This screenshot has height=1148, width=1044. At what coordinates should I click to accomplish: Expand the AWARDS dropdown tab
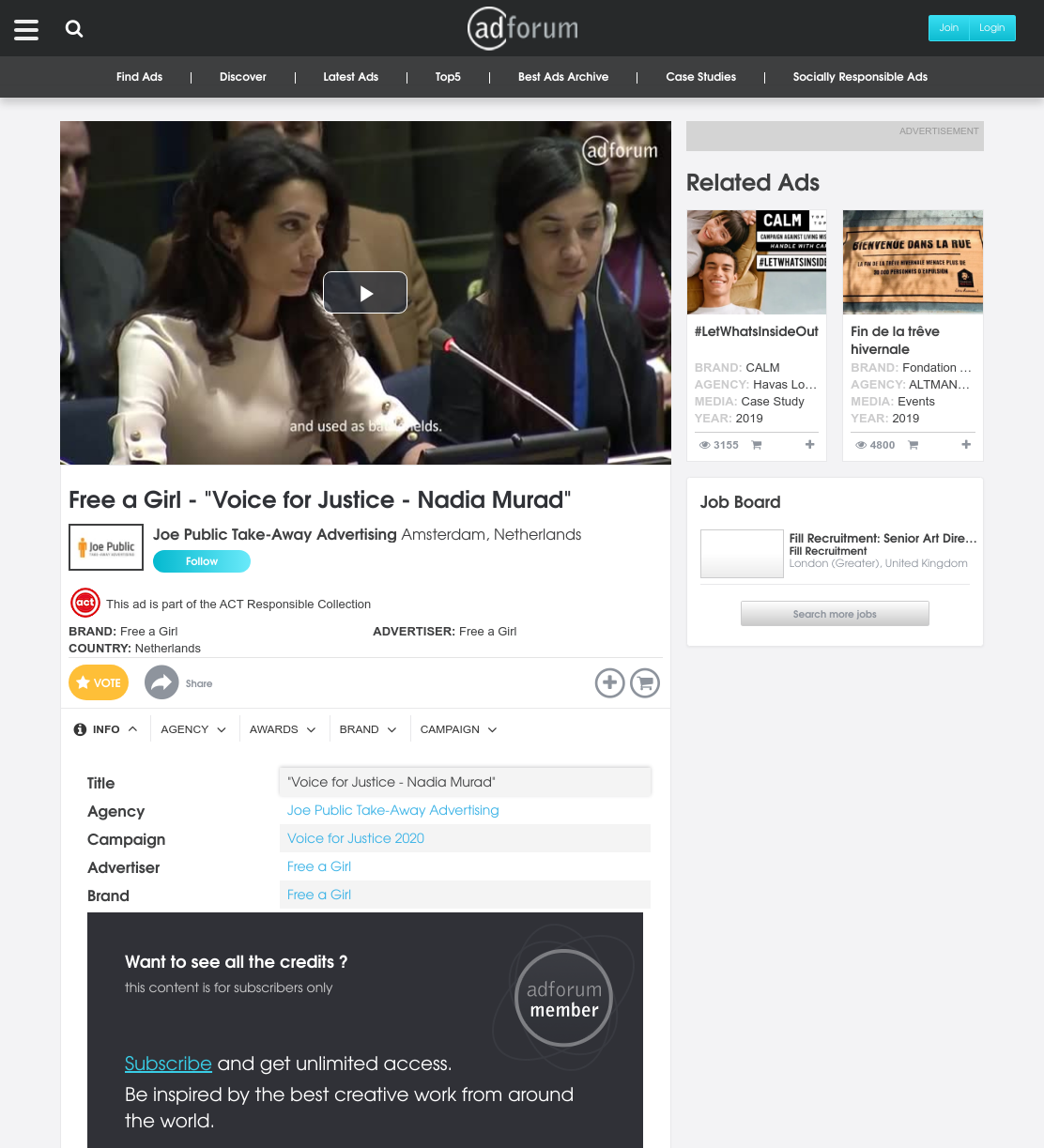(283, 729)
